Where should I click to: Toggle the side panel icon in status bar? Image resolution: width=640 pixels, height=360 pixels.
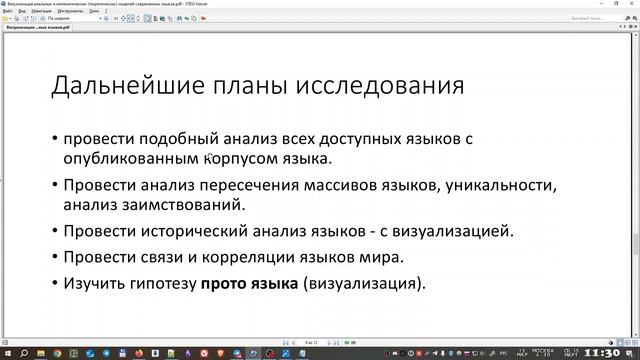click(4, 343)
